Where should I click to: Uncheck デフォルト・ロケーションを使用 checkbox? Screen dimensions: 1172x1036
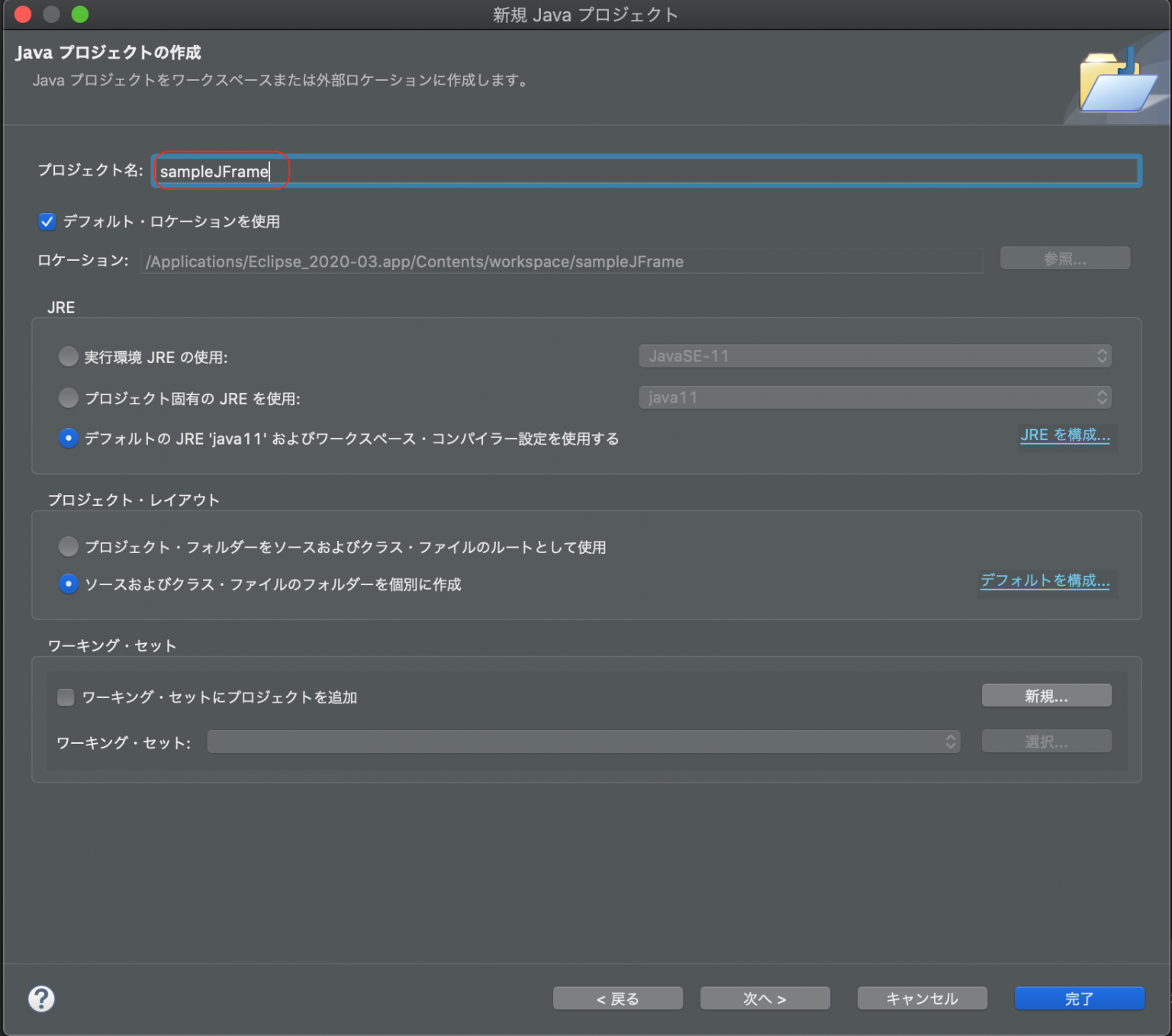[47, 222]
